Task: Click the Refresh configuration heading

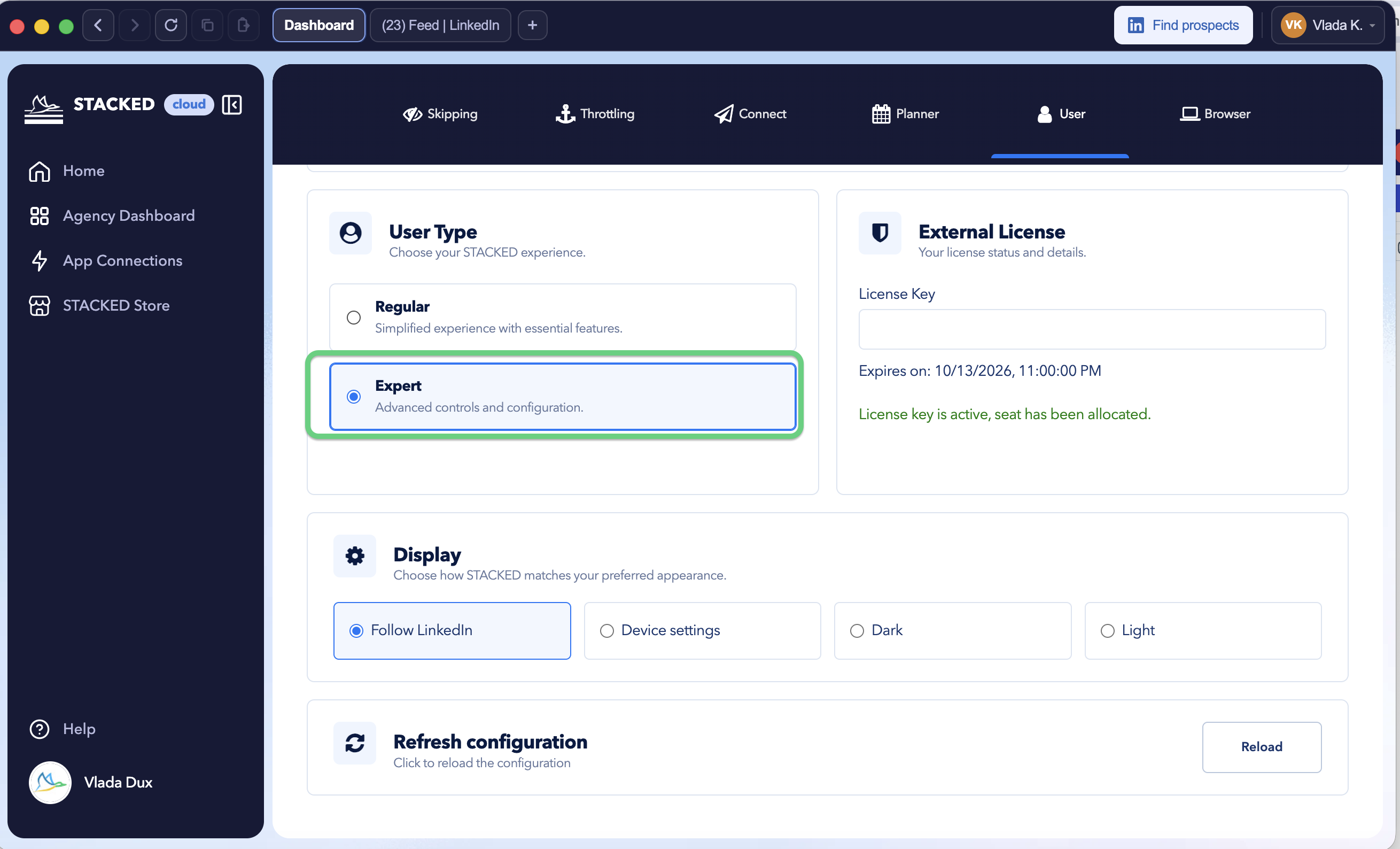Action: click(491, 742)
